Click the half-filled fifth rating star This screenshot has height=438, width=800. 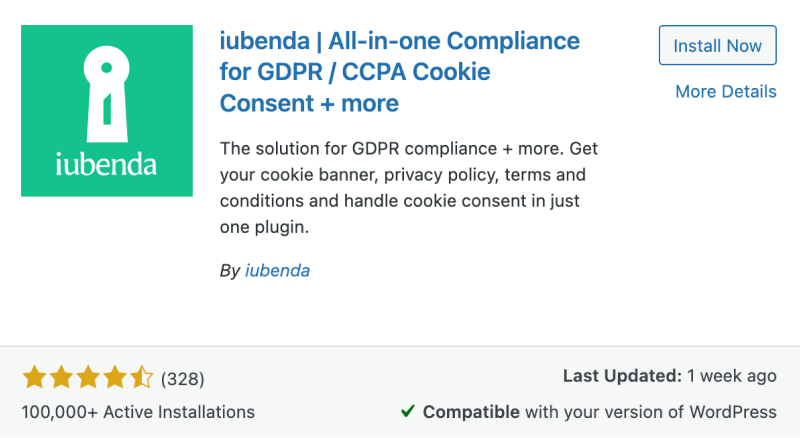point(141,378)
